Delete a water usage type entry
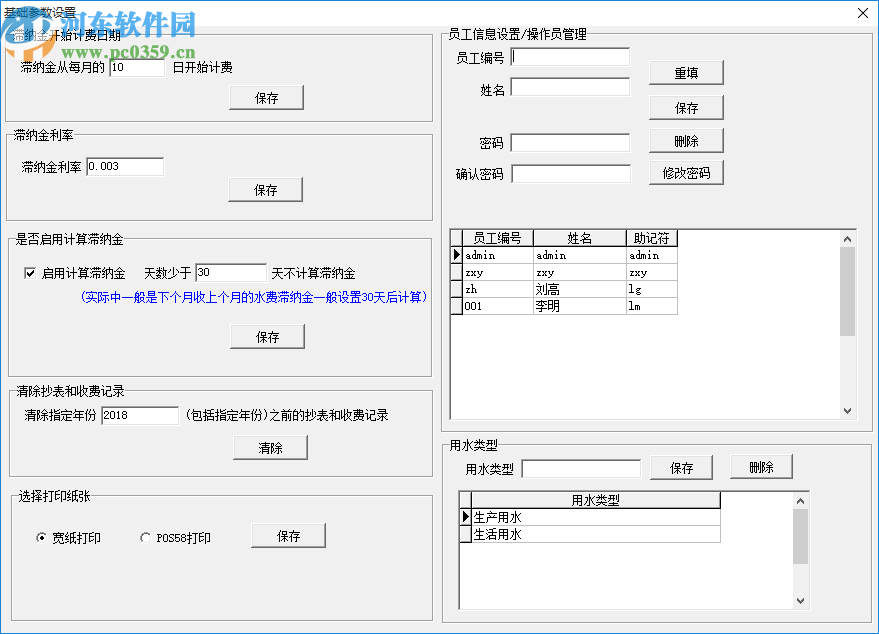 [x=761, y=466]
